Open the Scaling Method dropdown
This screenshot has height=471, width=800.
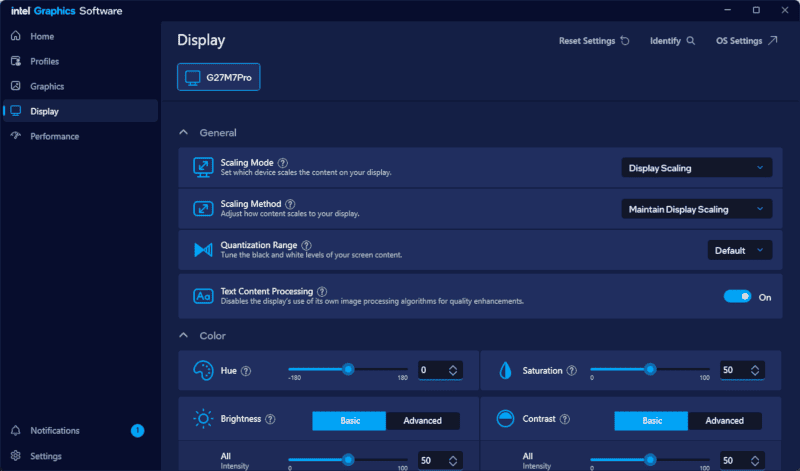click(x=696, y=209)
